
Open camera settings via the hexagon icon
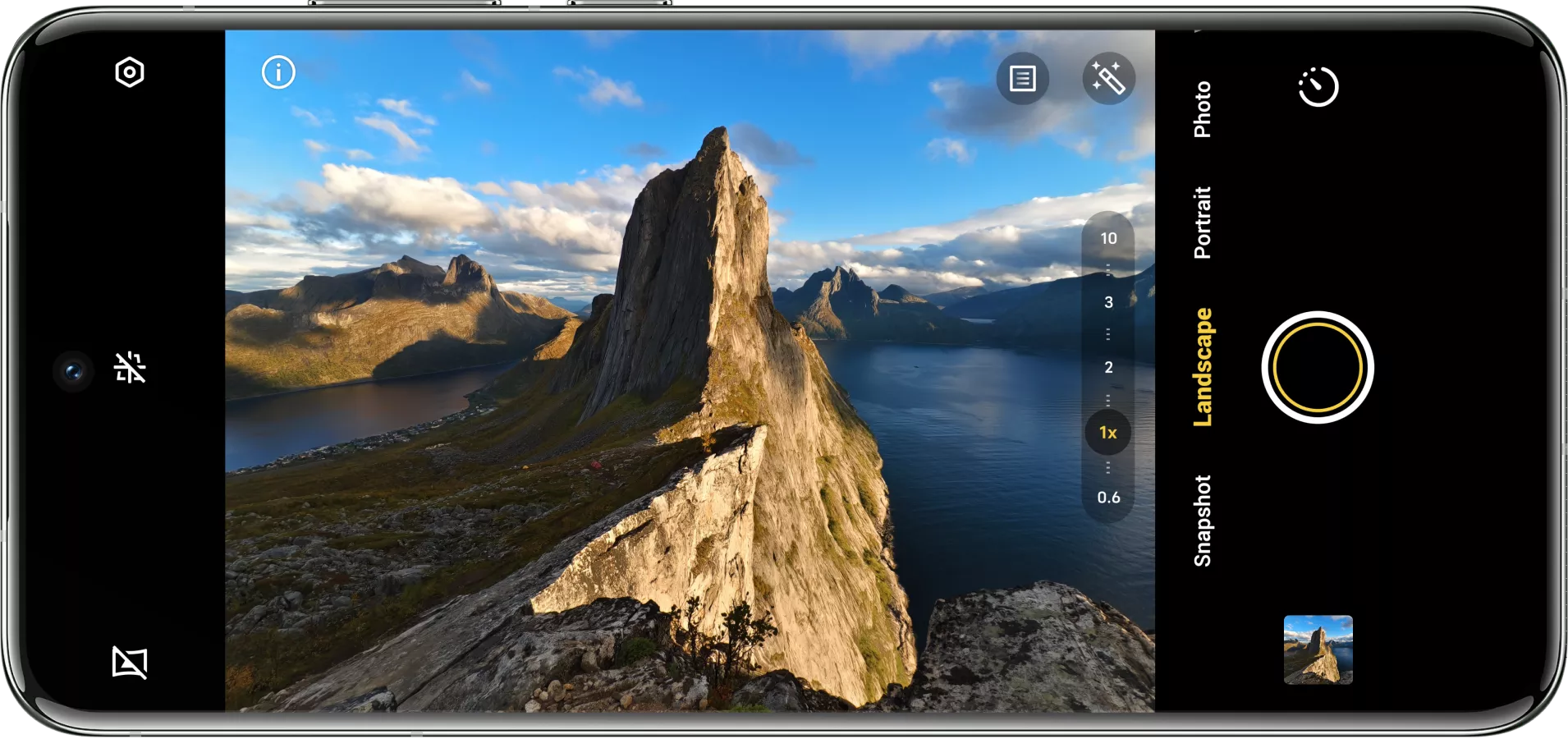[x=130, y=73]
